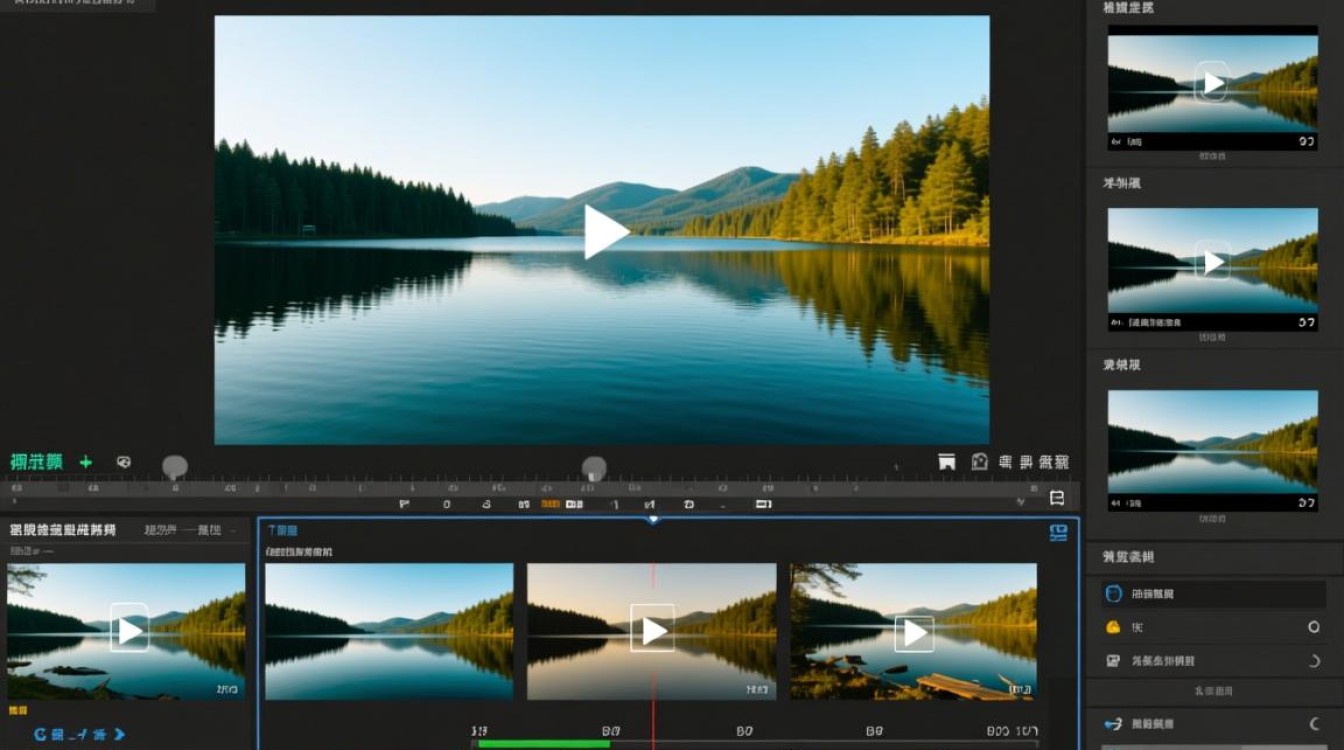Select the bottom thumbnail without play overlay in right panel
The width and height of the screenshot is (1344, 750).
pyautogui.click(x=1213, y=450)
